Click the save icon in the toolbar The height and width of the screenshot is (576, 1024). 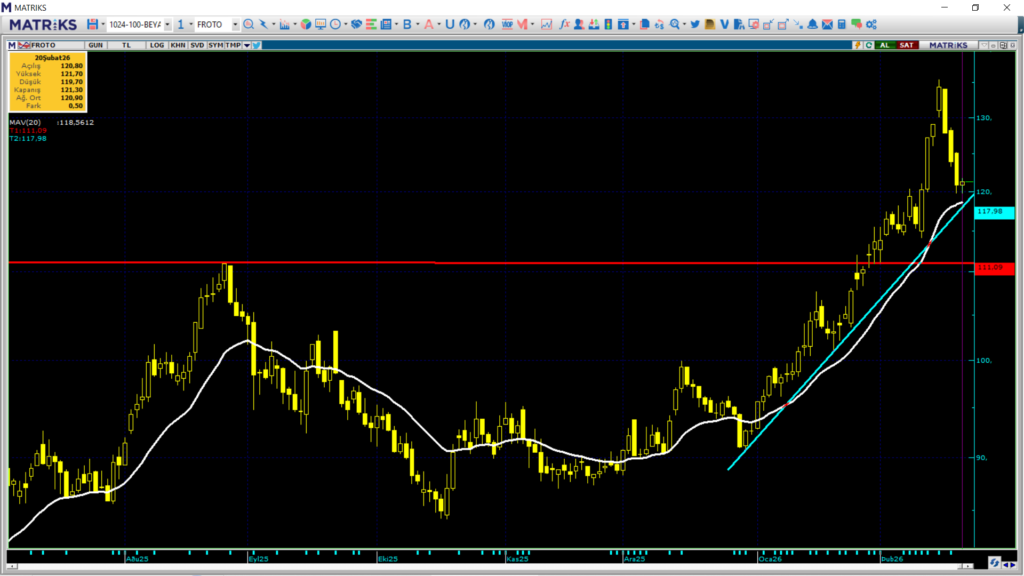pyautogui.click(x=92, y=24)
